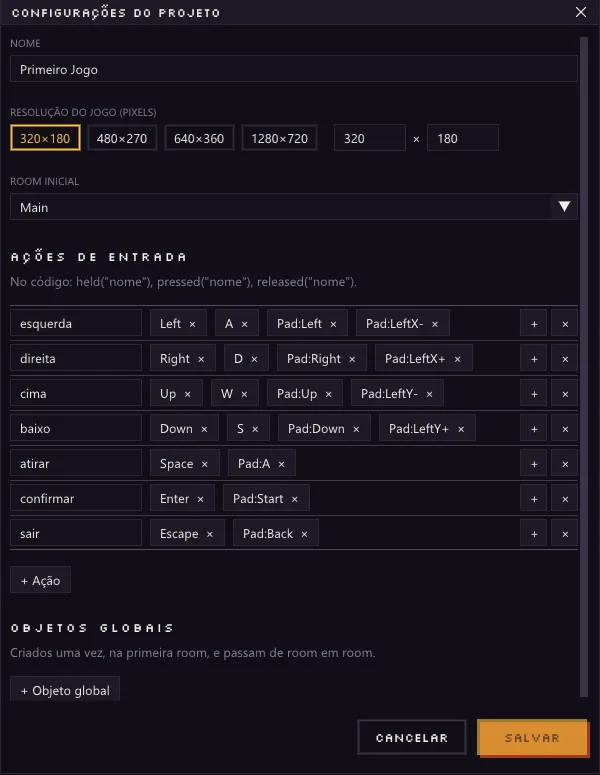
Task: Remove the A key binding
Action: tap(244, 324)
